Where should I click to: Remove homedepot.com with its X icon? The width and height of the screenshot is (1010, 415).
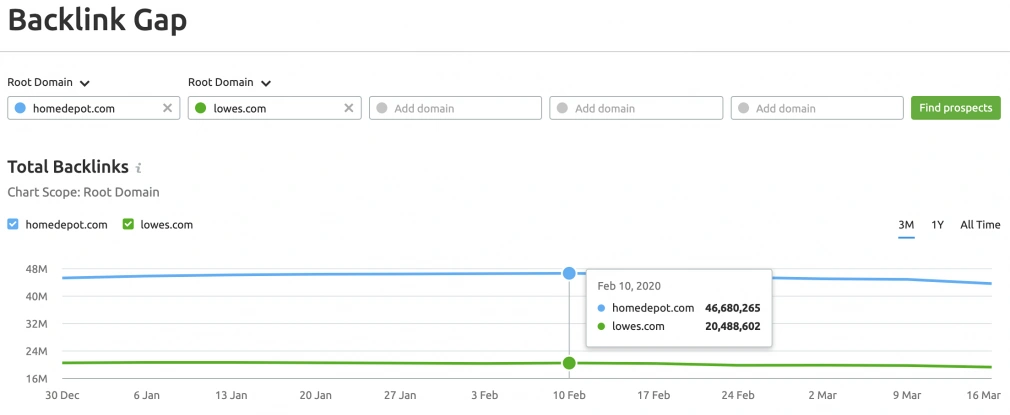click(x=167, y=108)
